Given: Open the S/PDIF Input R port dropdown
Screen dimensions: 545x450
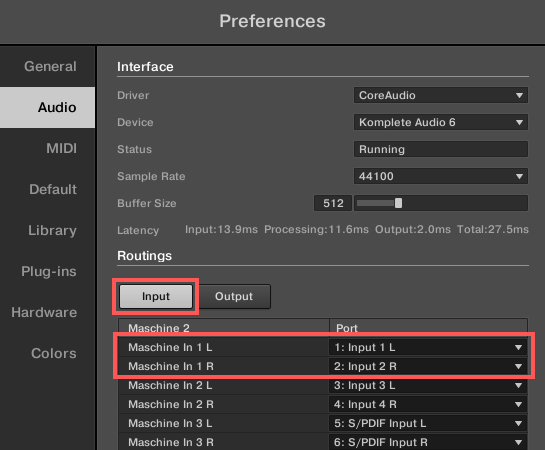Looking at the screenshot, I should (x=428, y=442).
